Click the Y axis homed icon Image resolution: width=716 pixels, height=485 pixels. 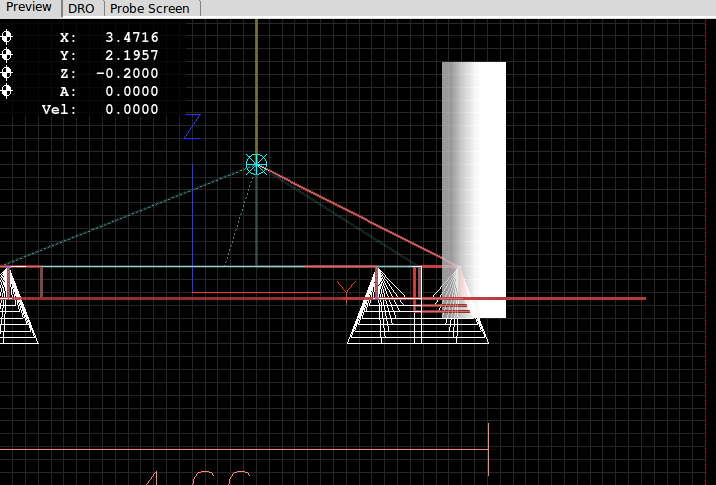(x=8, y=55)
